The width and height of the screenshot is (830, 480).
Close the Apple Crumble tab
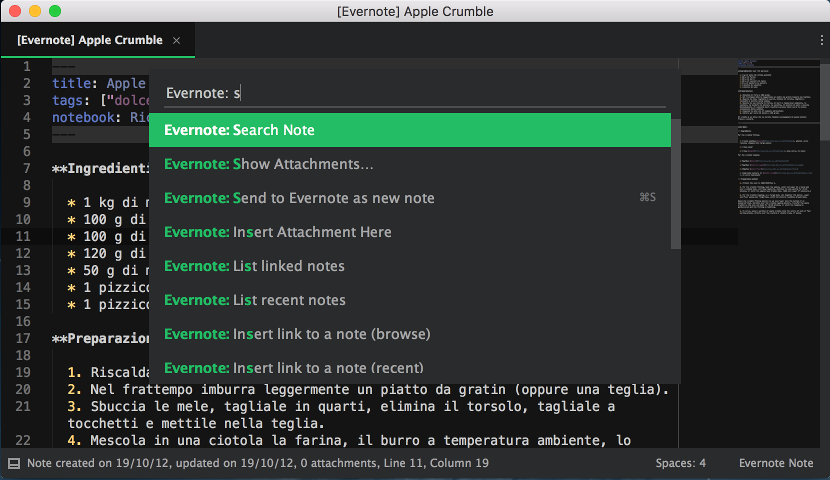[177, 40]
